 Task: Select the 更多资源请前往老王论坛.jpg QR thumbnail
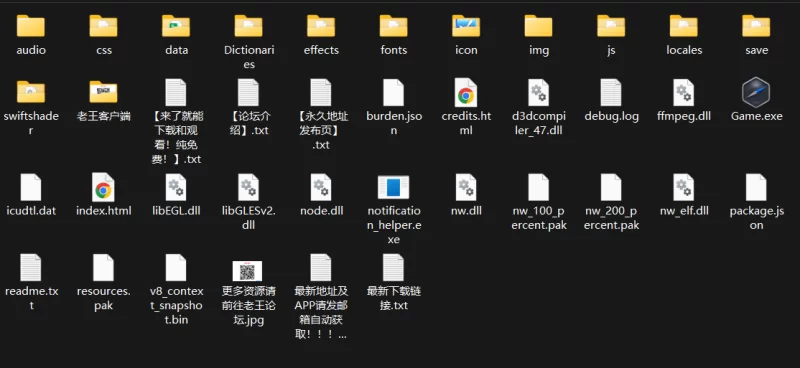coord(247,271)
